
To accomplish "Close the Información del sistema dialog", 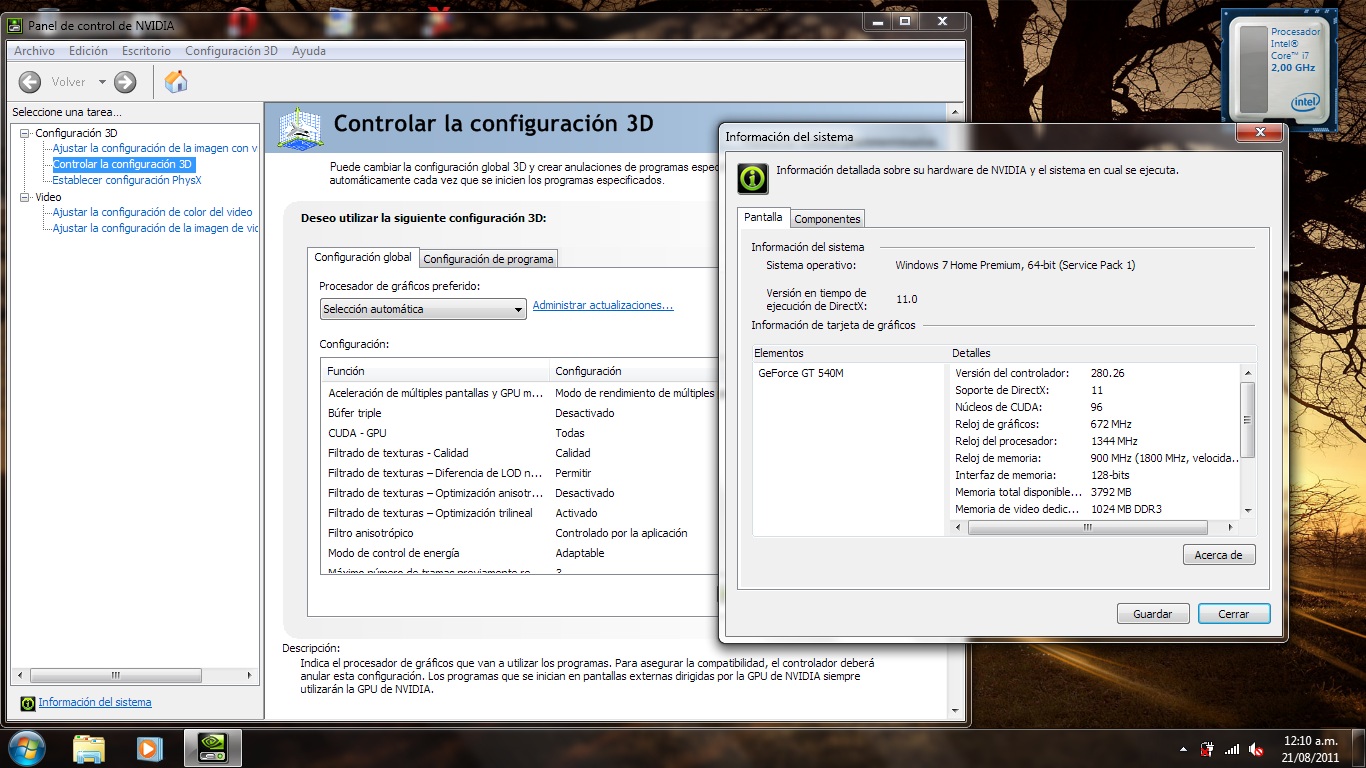I will tap(1258, 132).
